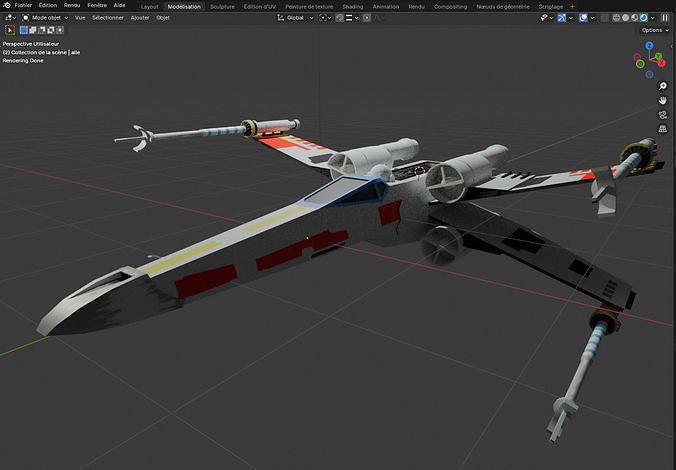Select material preview viewport shading
This screenshot has height=470, width=676.
pyautogui.click(x=635, y=18)
